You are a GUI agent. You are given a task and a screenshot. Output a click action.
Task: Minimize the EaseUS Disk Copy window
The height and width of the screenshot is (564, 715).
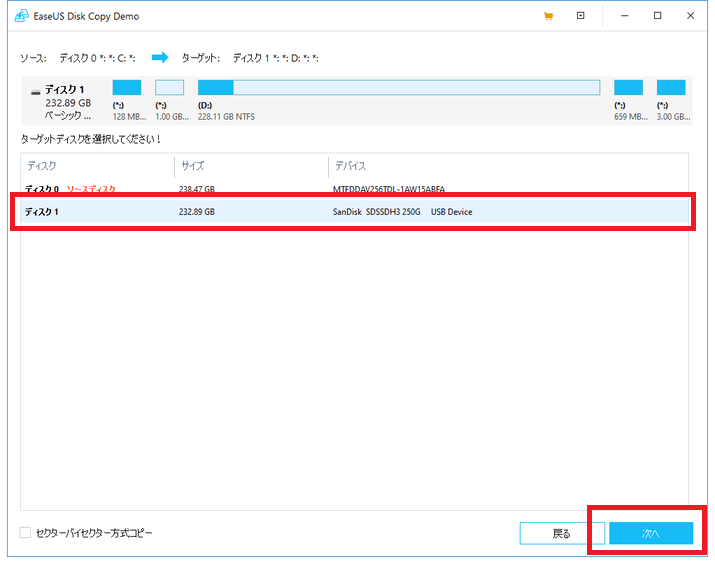[x=624, y=16]
